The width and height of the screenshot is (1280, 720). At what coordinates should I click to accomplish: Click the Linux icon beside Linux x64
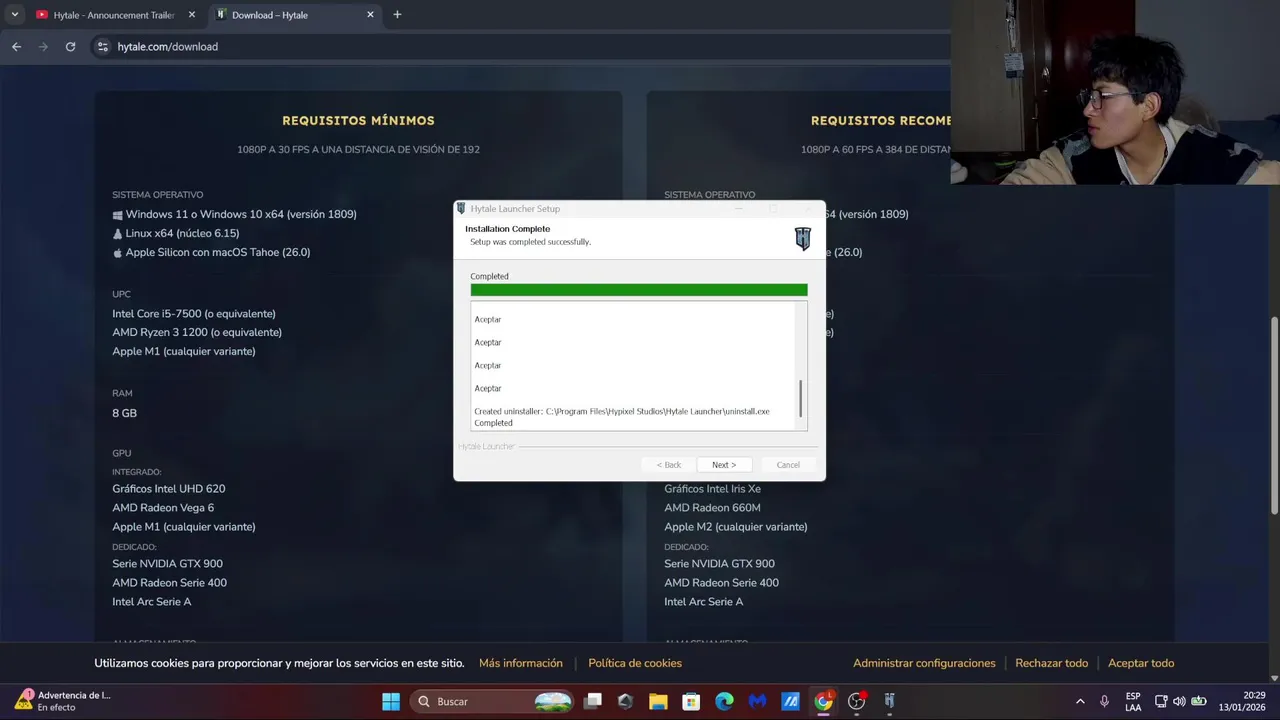pyautogui.click(x=118, y=234)
